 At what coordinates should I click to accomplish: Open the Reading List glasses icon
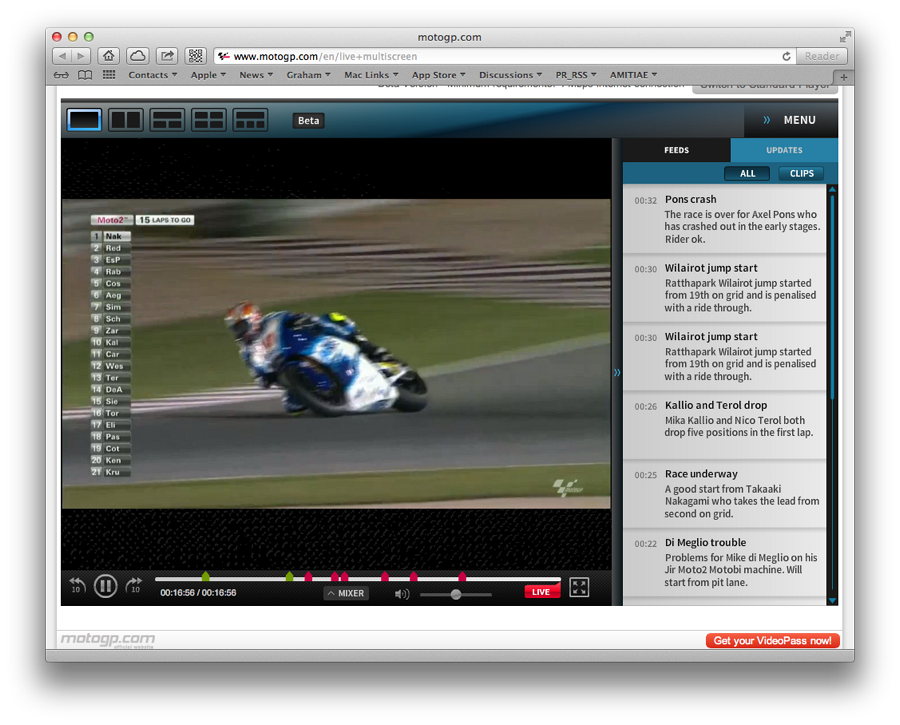pyautogui.click(x=61, y=75)
